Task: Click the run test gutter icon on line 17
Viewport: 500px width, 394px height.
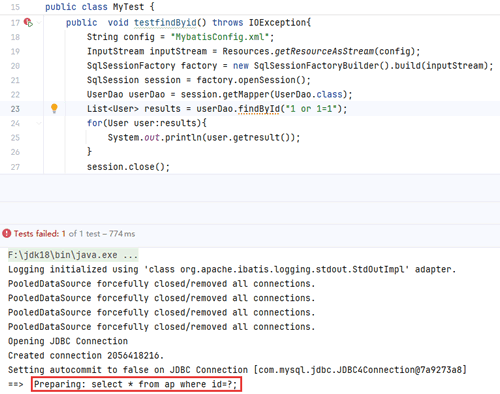Action: [28, 23]
